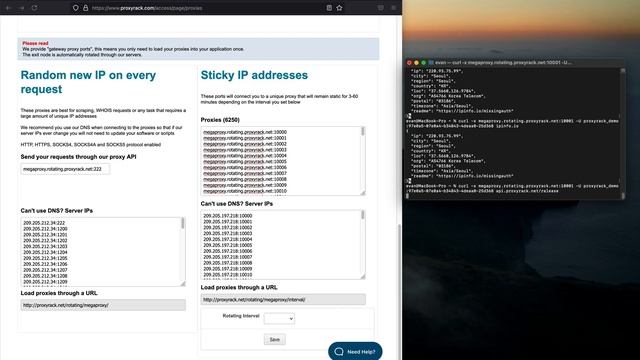This screenshot has height=360, width=640.
Task: Select proxy megaproxy.rotating.proxyrack.net:10002
Action: [245, 144]
